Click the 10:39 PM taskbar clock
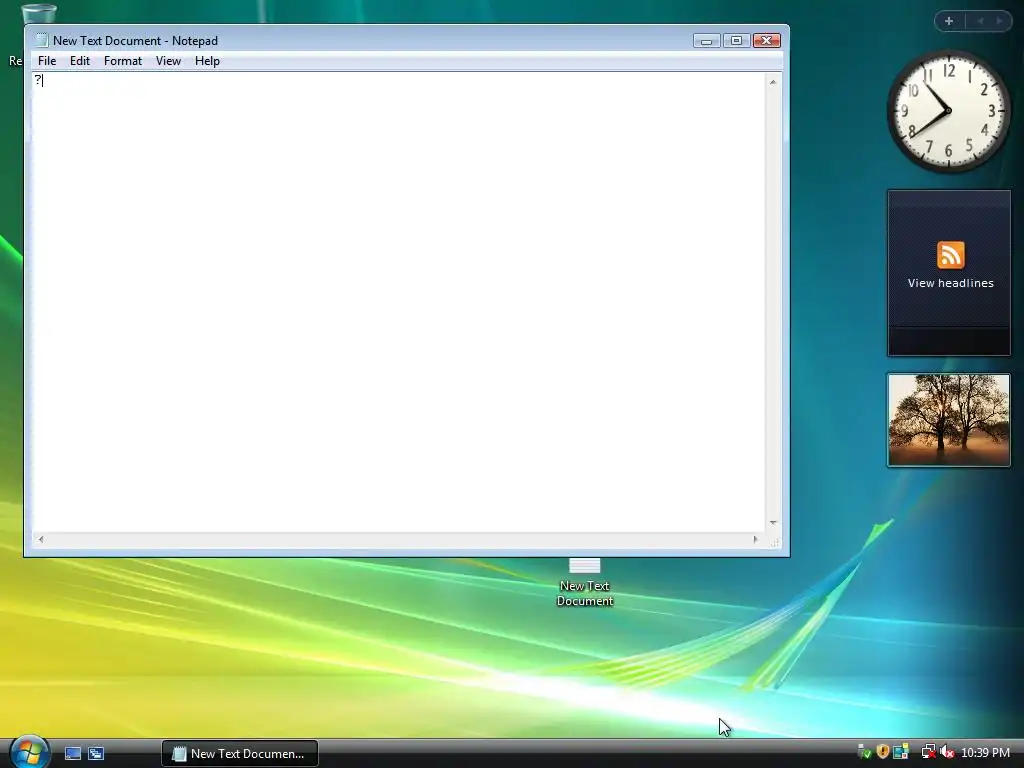This screenshot has height=768, width=1024. (985, 753)
